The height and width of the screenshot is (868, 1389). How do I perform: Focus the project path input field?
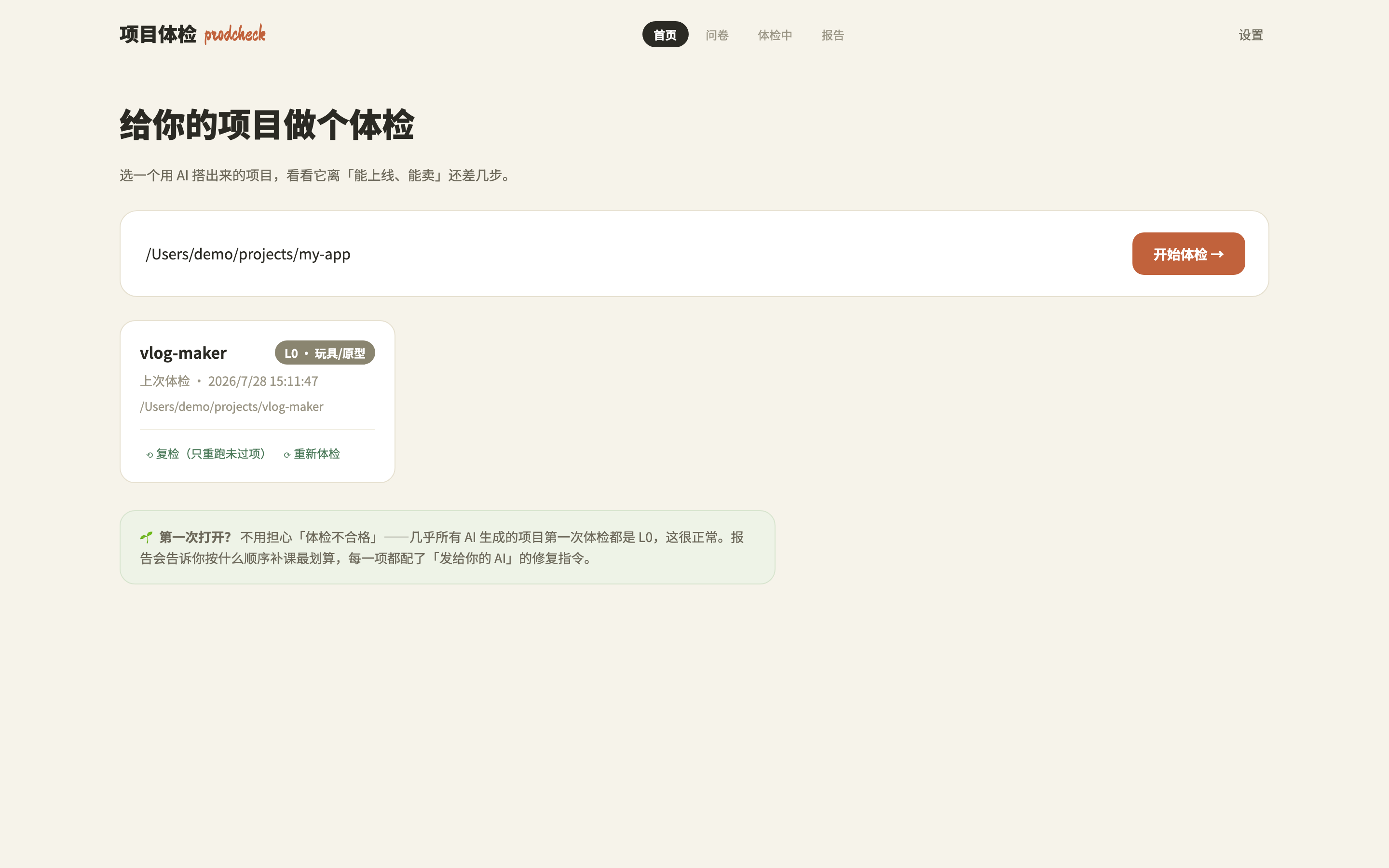click(631, 254)
